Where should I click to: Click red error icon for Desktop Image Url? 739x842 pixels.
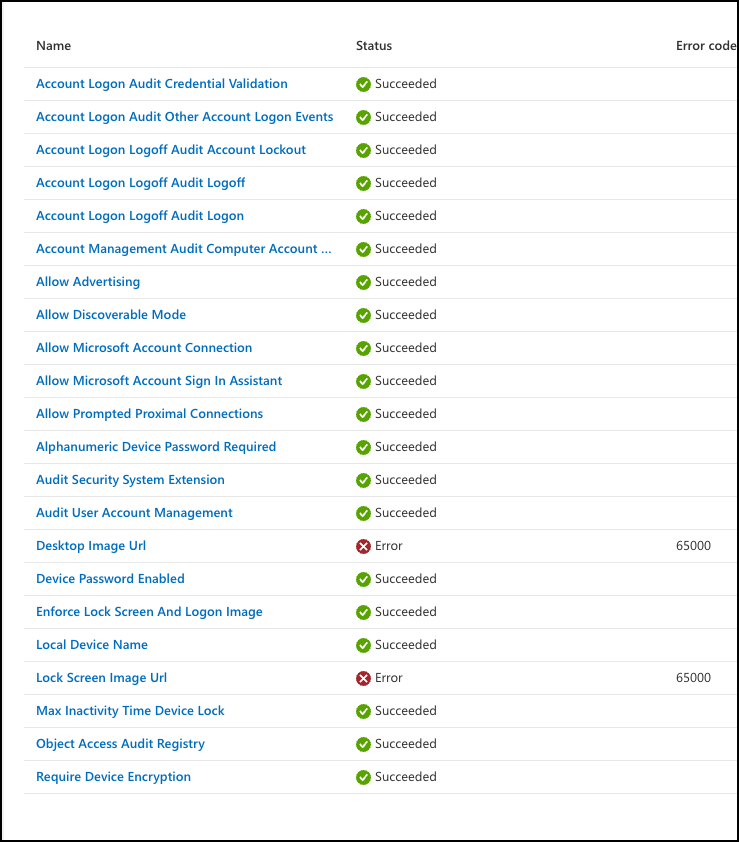(x=364, y=547)
